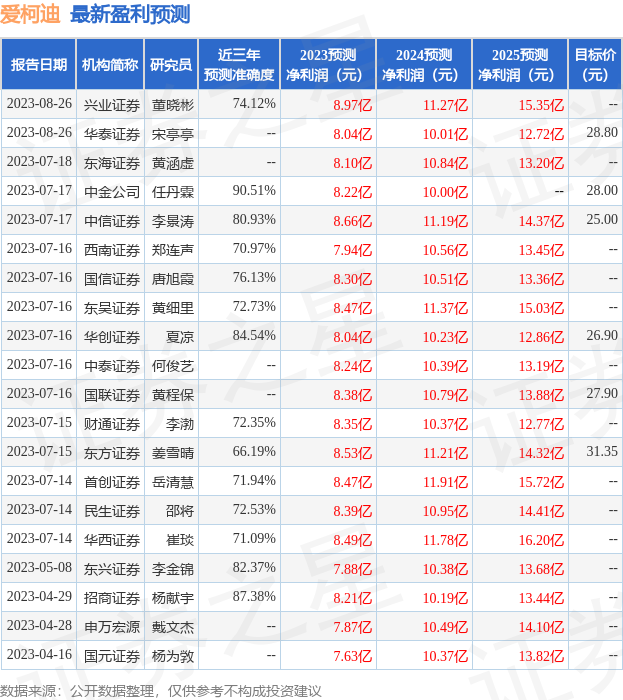
Task: Click target price 28.80
Action: click(x=602, y=133)
